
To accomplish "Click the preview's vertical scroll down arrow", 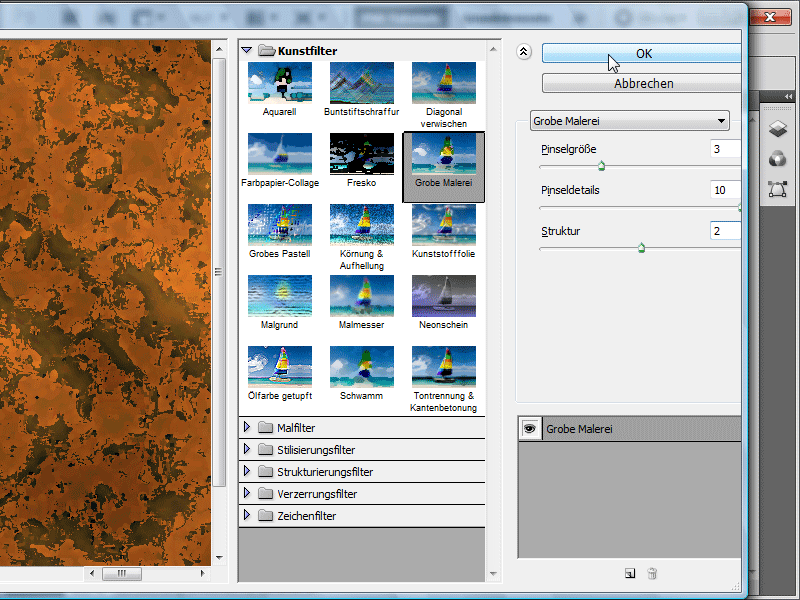I will (219, 558).
